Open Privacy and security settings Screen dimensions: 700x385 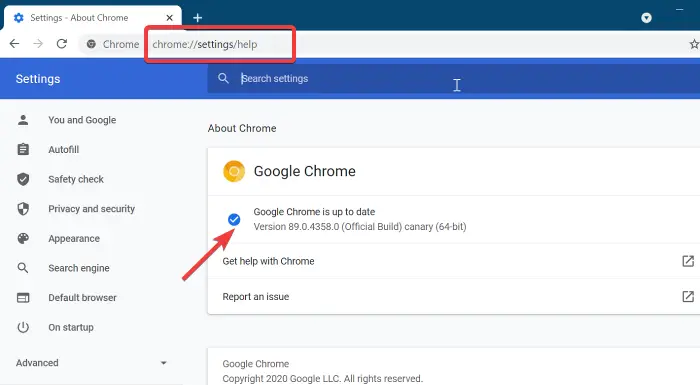(x=92, y=209)
